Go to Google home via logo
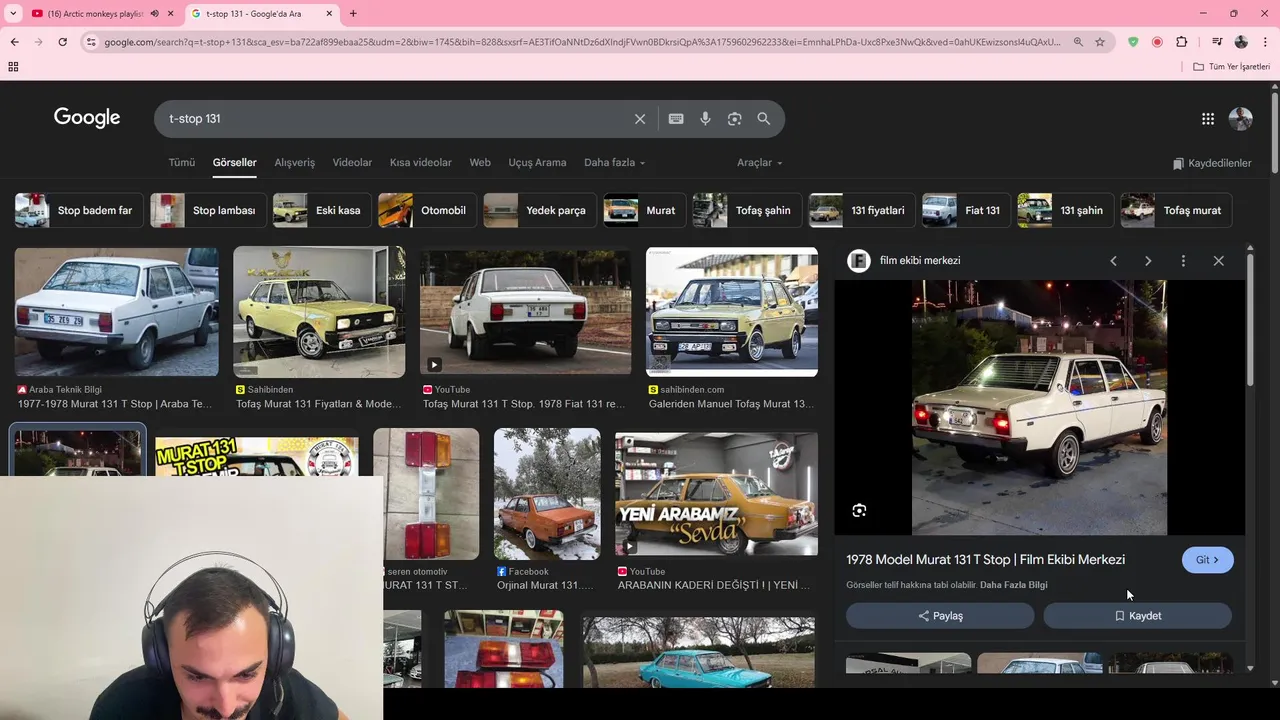 click(87, 118)
